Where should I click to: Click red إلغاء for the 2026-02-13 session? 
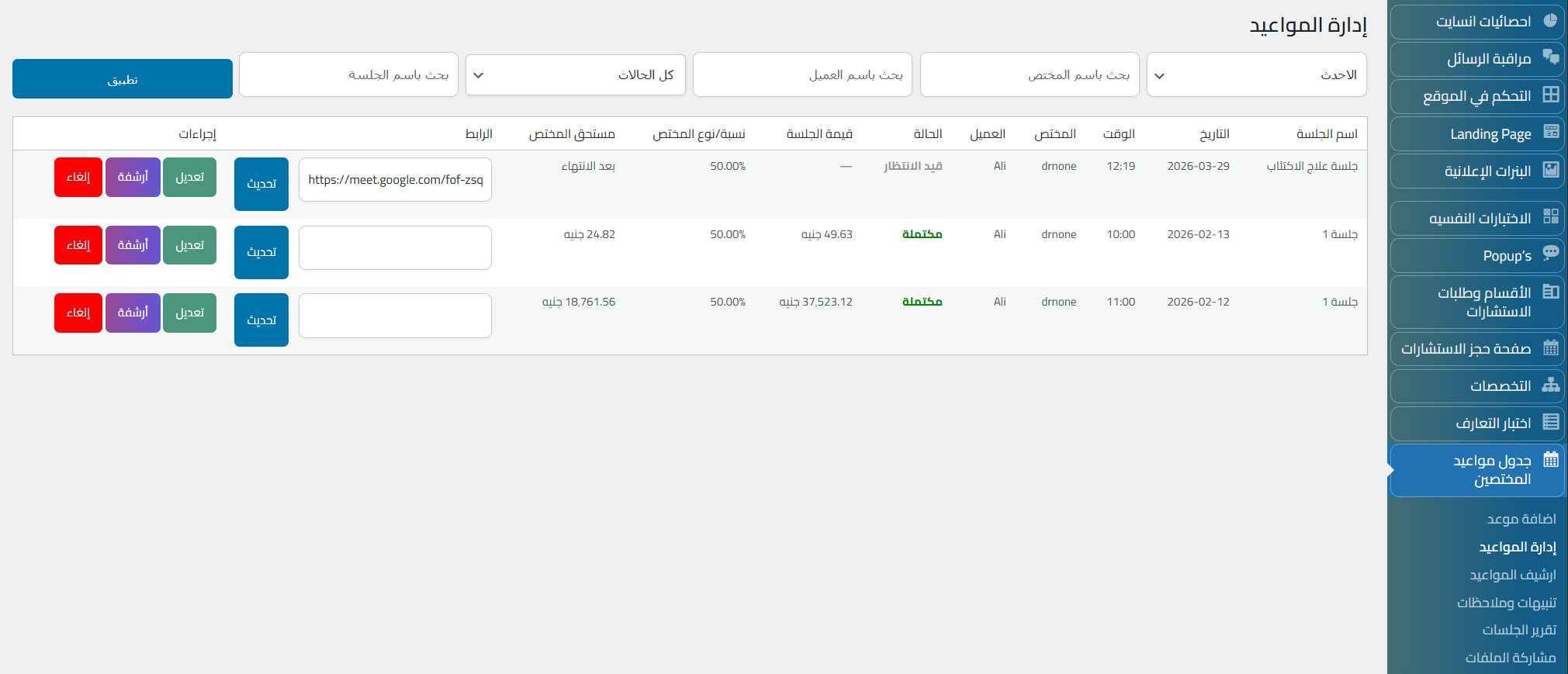point(78,245)
